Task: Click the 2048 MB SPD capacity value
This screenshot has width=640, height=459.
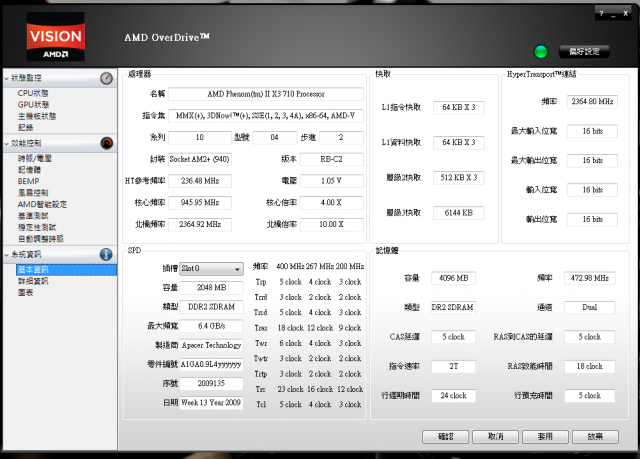Action: pyautogui.click(x=211, y=288)
